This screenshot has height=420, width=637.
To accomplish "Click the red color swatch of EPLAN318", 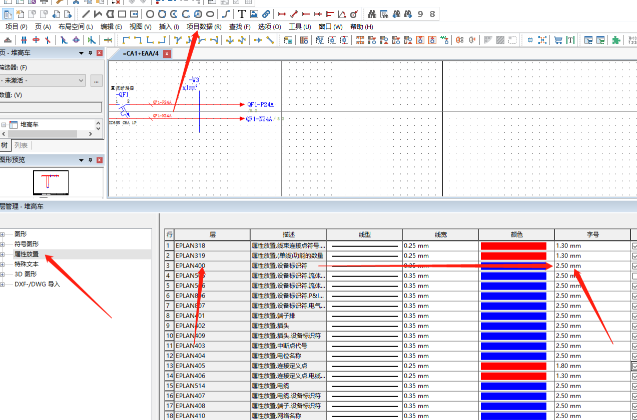I will click(513, 245).
